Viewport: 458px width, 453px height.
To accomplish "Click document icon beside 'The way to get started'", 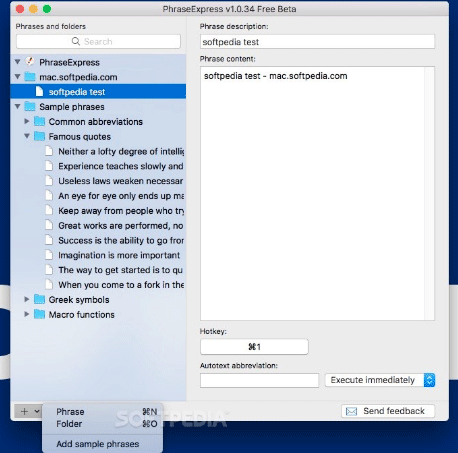I will (x=49, y=270).
